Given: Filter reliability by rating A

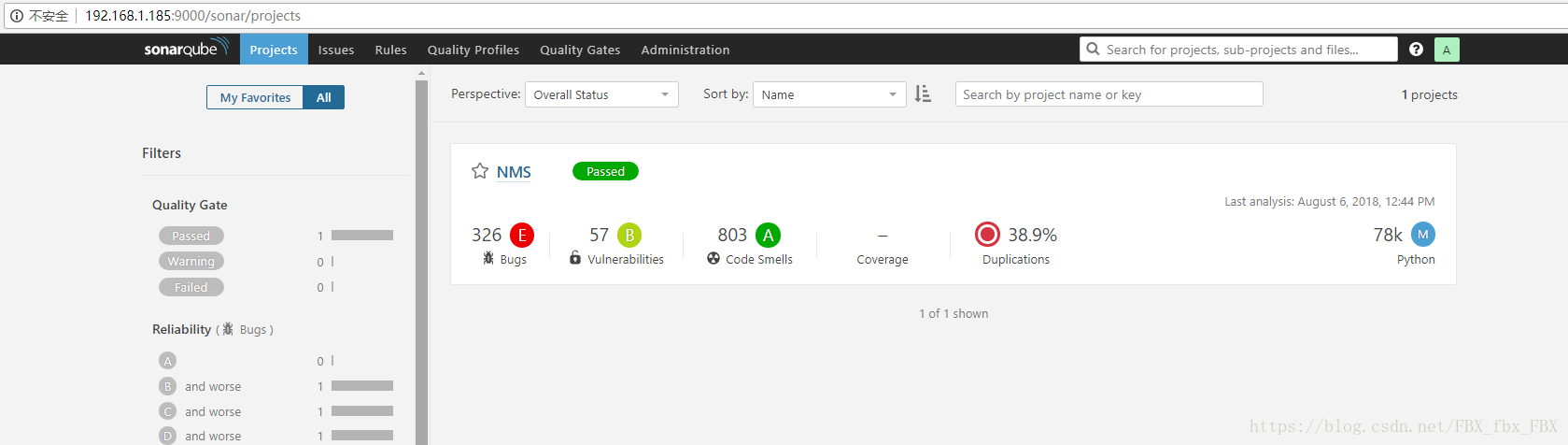Looking at the screenshot, I should pyautogui.click(x=168, y=361).
